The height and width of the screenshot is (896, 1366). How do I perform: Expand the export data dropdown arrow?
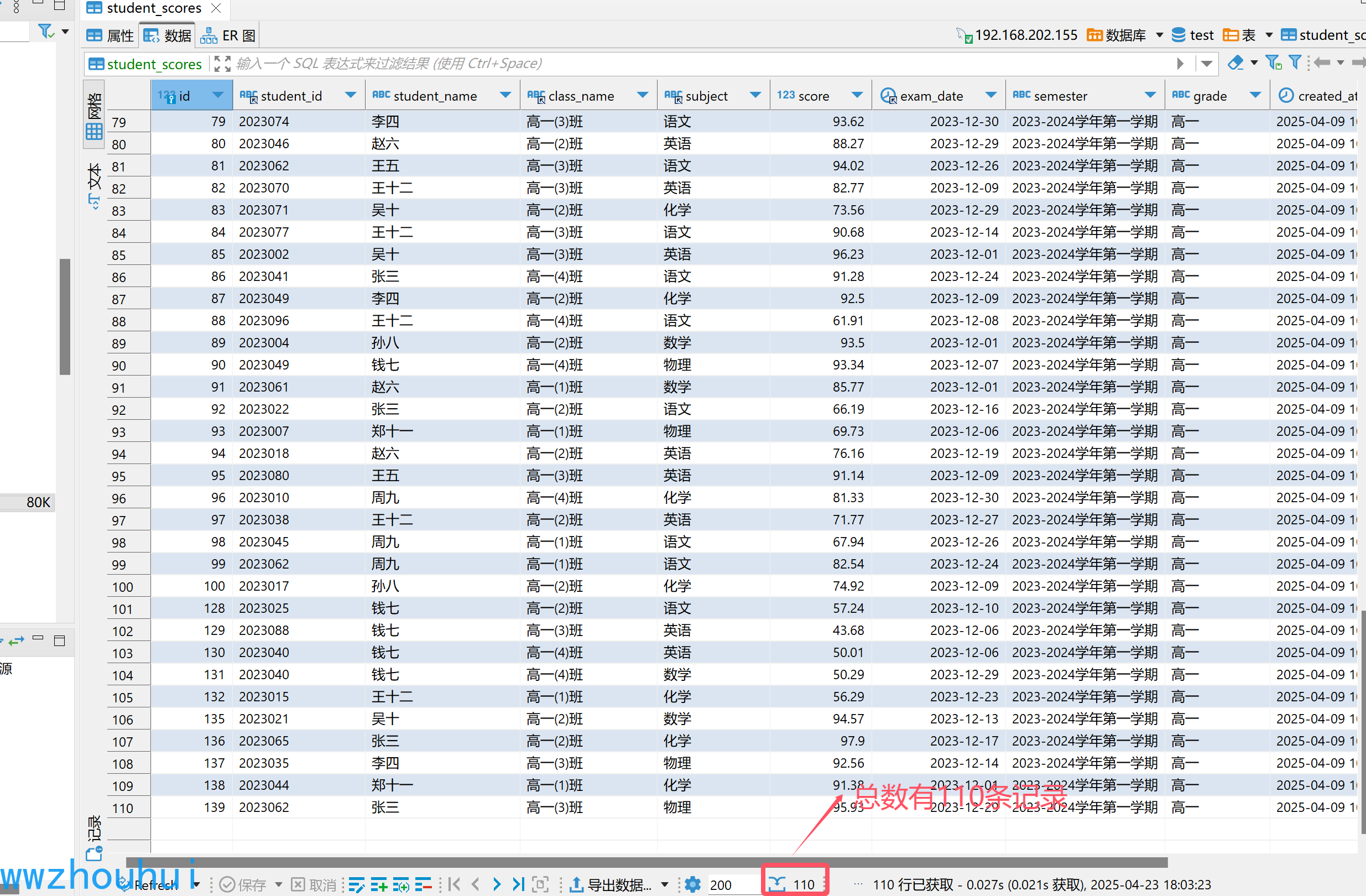point(665,884)
